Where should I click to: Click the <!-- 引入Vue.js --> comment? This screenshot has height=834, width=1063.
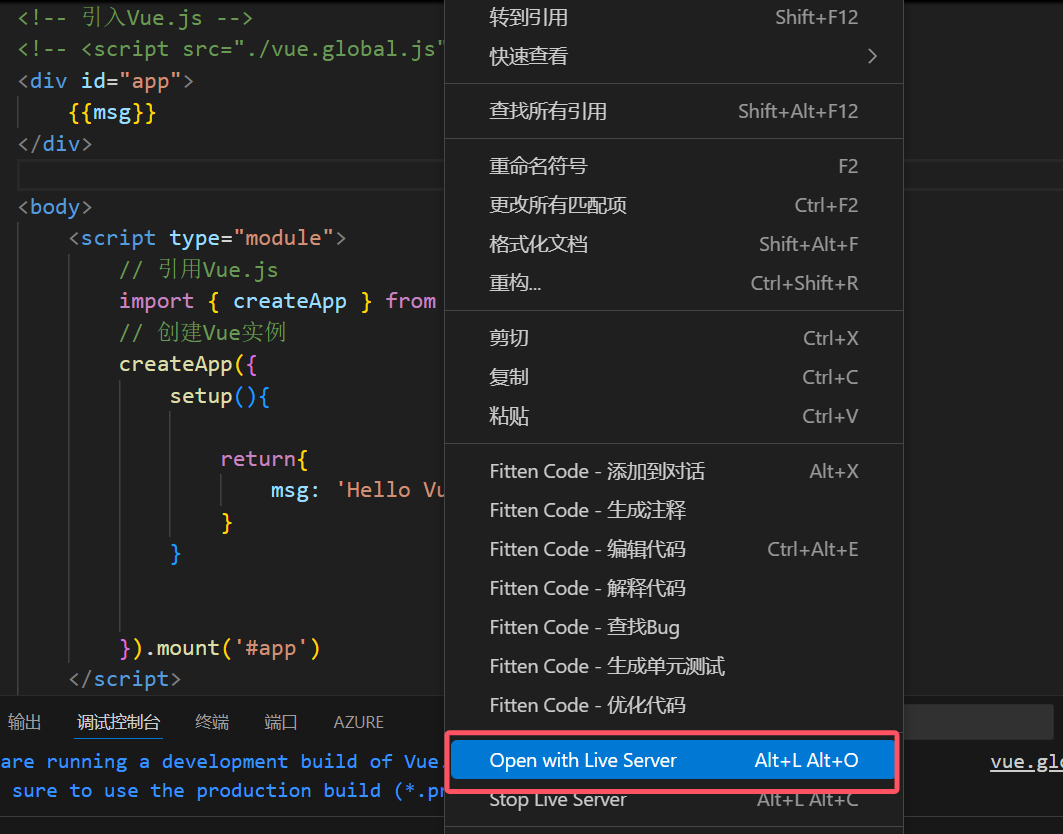pos(135,18)
